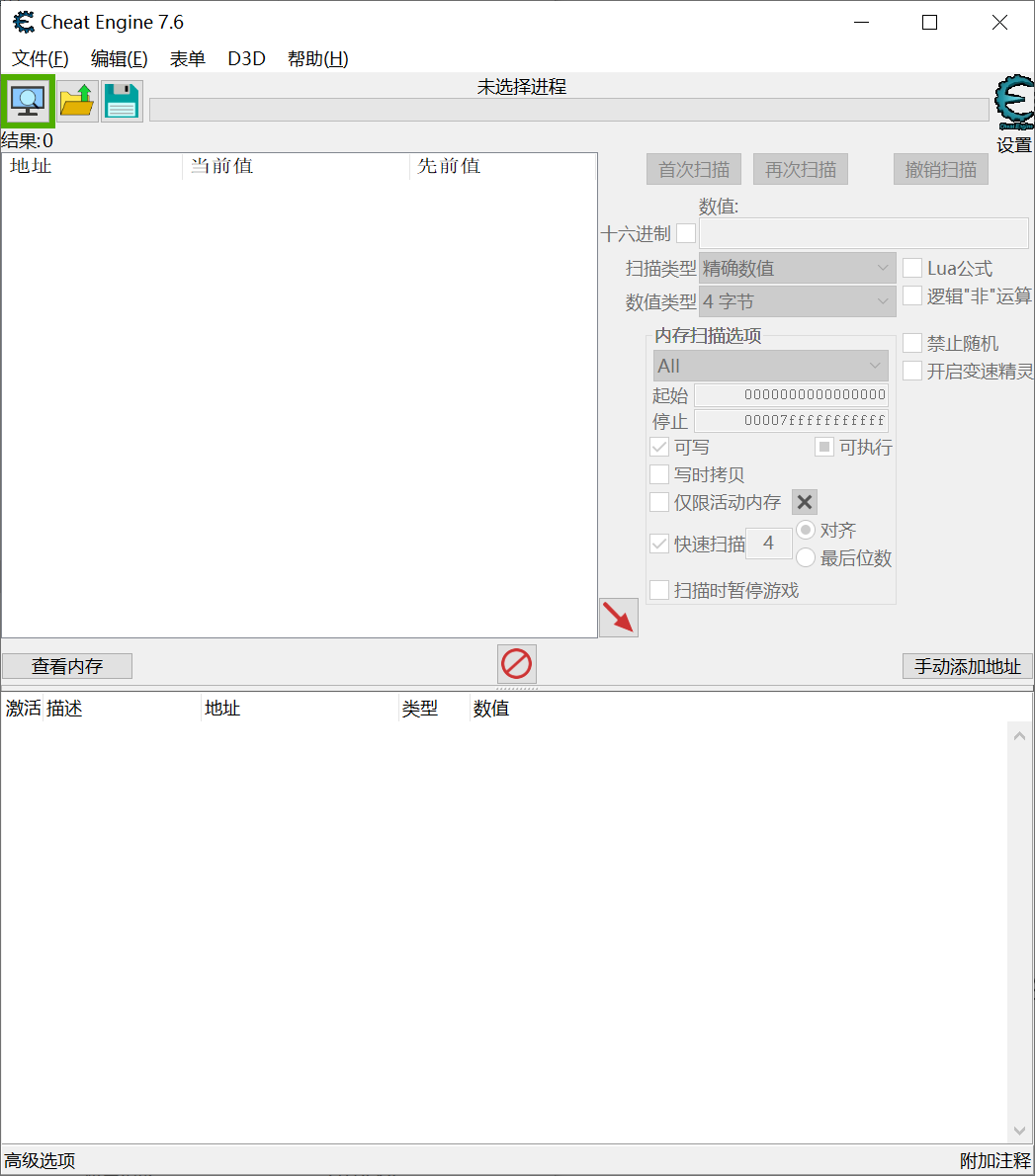Screen dimensions: 1035x1176
Task: Click the 停止 address field
Action: coord(791,420)
